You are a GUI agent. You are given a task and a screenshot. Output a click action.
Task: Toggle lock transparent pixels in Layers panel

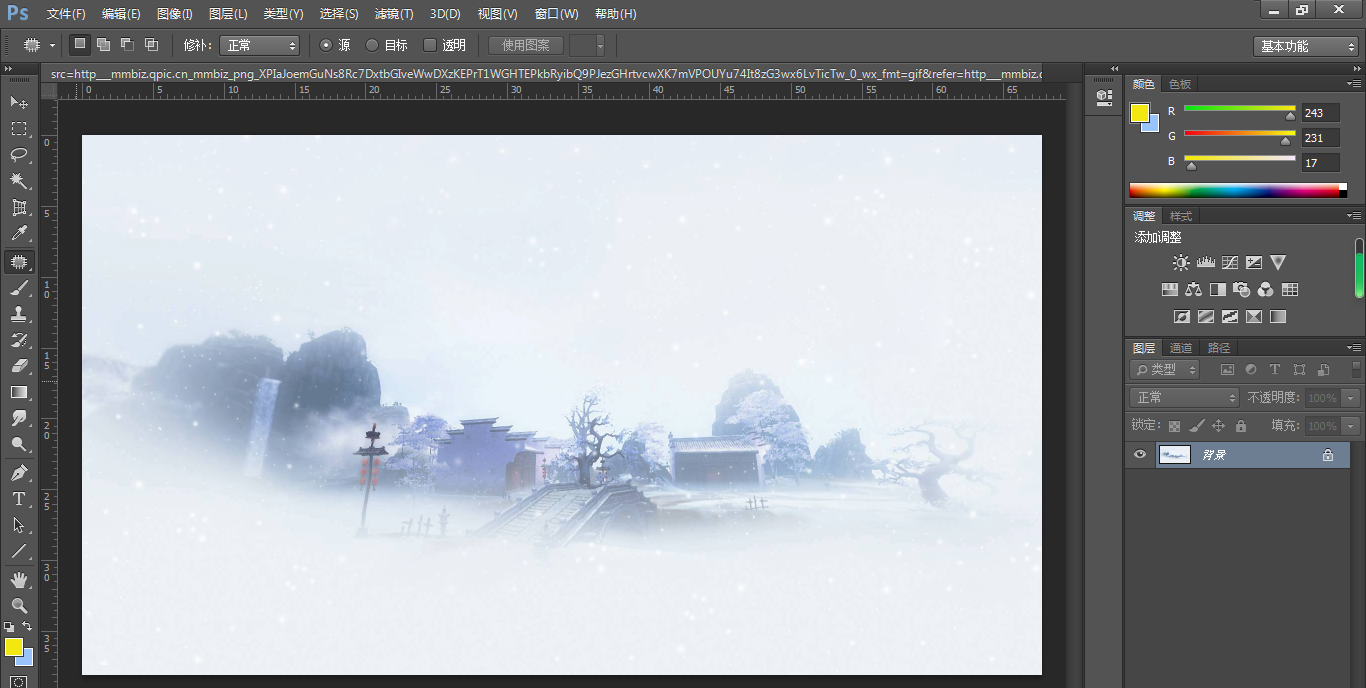click(1174, 426)
